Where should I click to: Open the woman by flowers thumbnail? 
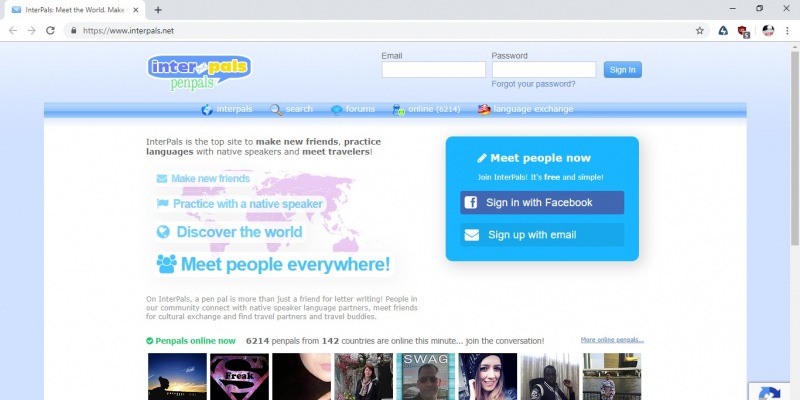[364, 377]
